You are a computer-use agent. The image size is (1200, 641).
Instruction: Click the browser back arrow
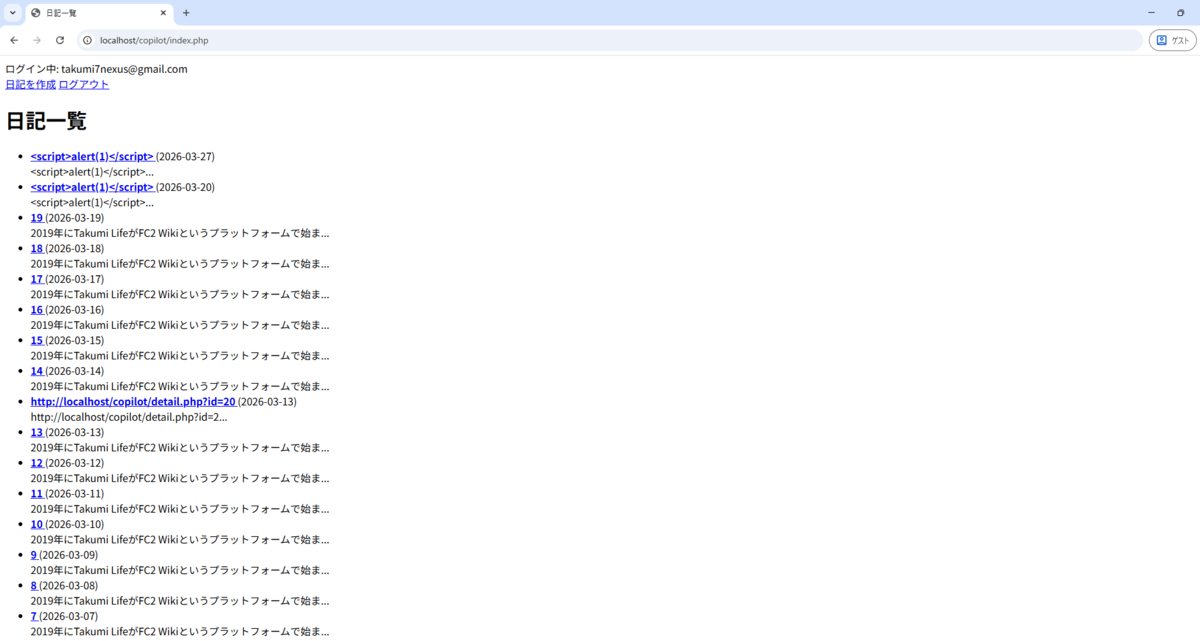click(x=14, y=40)
